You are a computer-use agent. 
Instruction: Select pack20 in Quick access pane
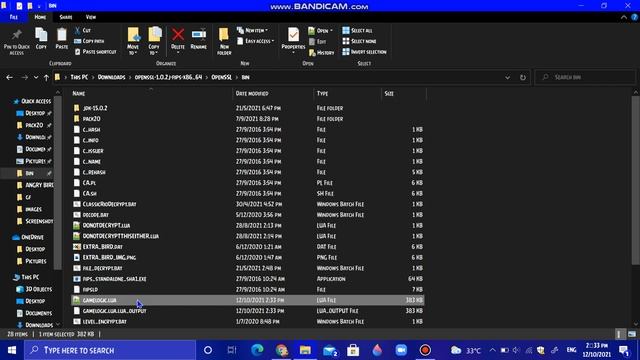[33, 125]
